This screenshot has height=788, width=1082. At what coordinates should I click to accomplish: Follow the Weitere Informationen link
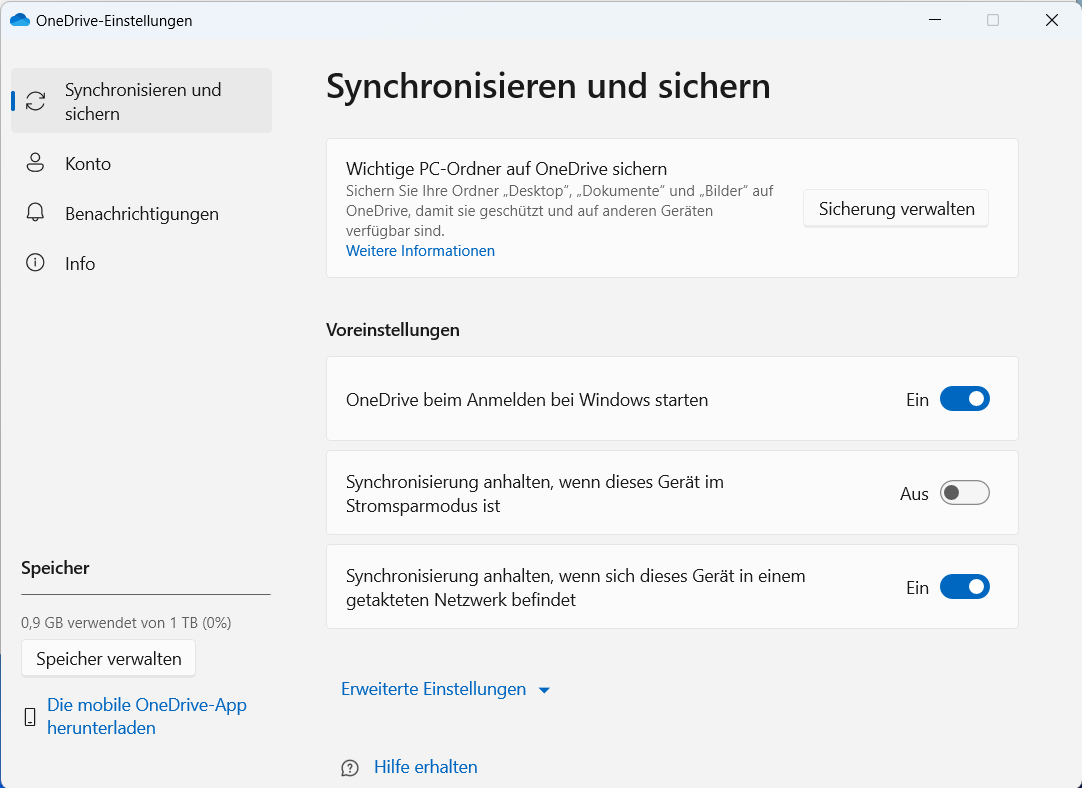coord(420,250)
